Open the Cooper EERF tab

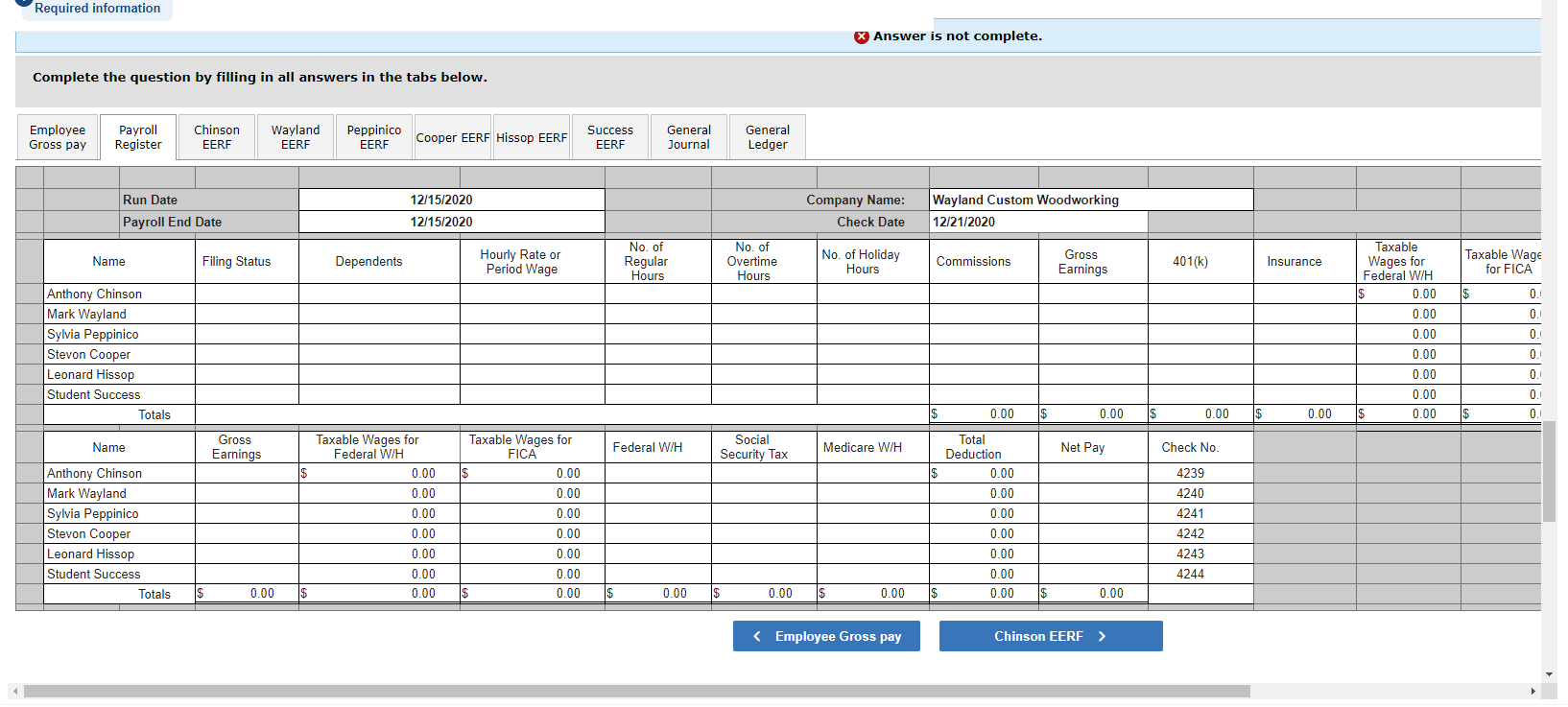point(453,137)
